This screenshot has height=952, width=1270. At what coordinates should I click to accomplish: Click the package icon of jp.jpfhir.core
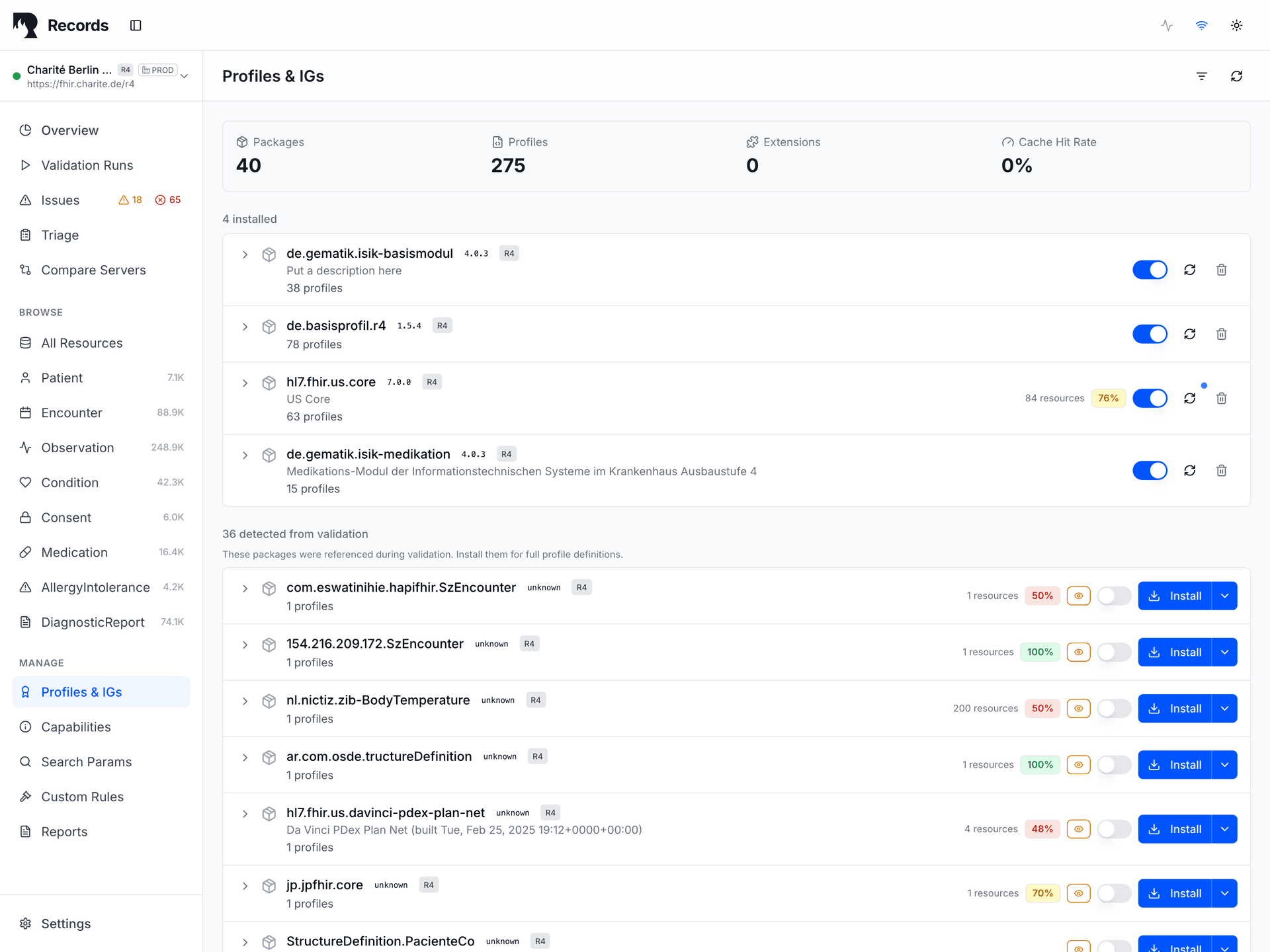(x=269, y=886)
